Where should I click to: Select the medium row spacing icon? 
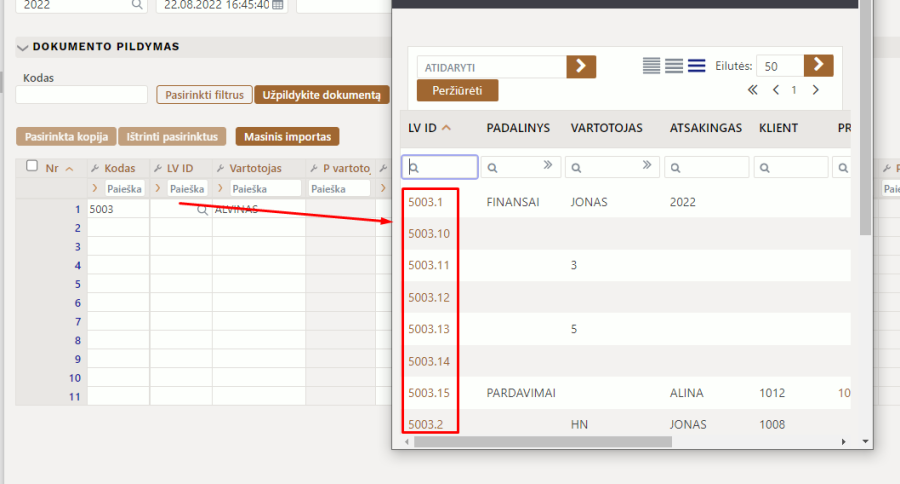coord(674,65)
